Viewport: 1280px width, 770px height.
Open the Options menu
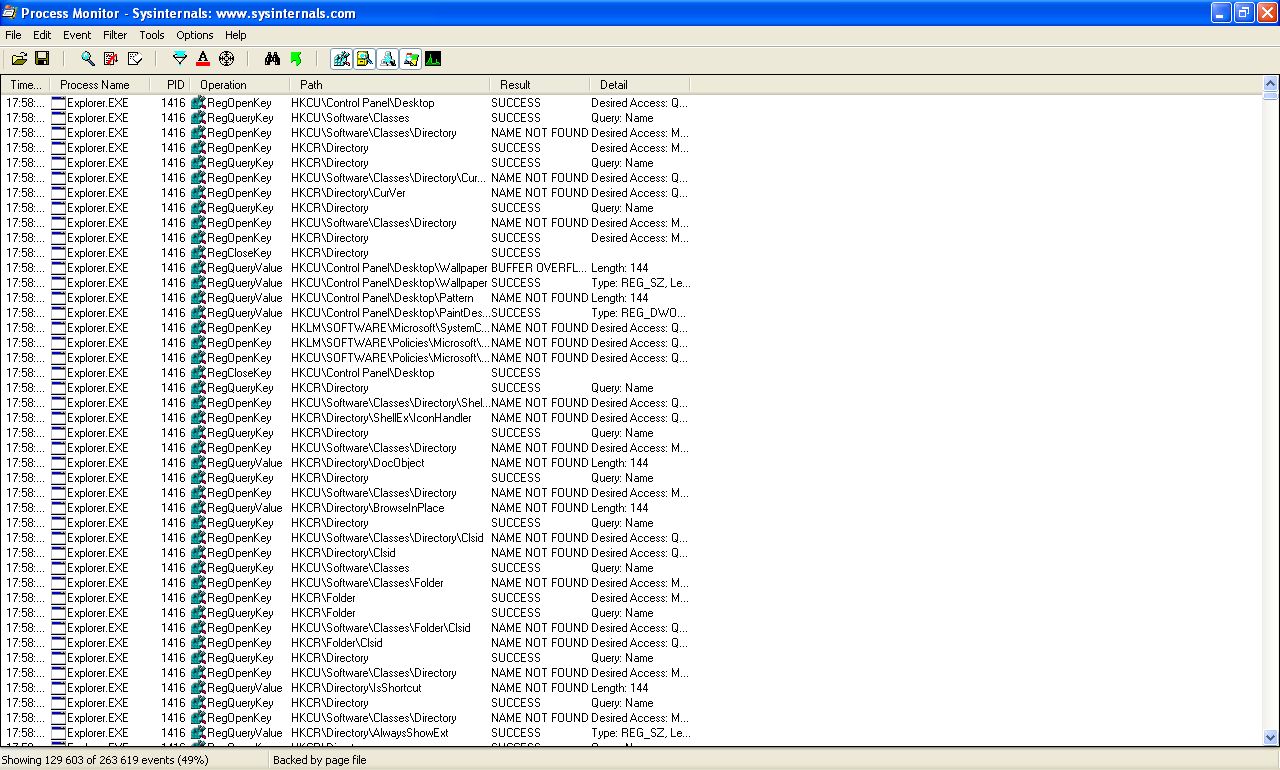(194, 35)
